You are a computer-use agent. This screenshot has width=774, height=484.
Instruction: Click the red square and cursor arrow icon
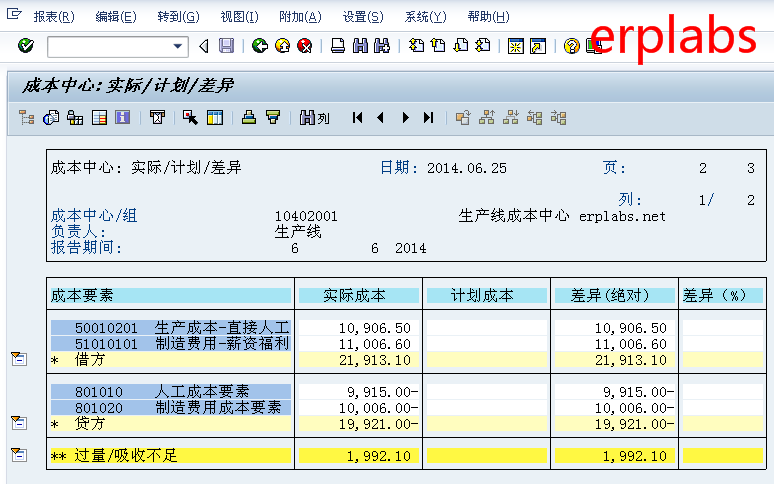(x=190, y=117)
